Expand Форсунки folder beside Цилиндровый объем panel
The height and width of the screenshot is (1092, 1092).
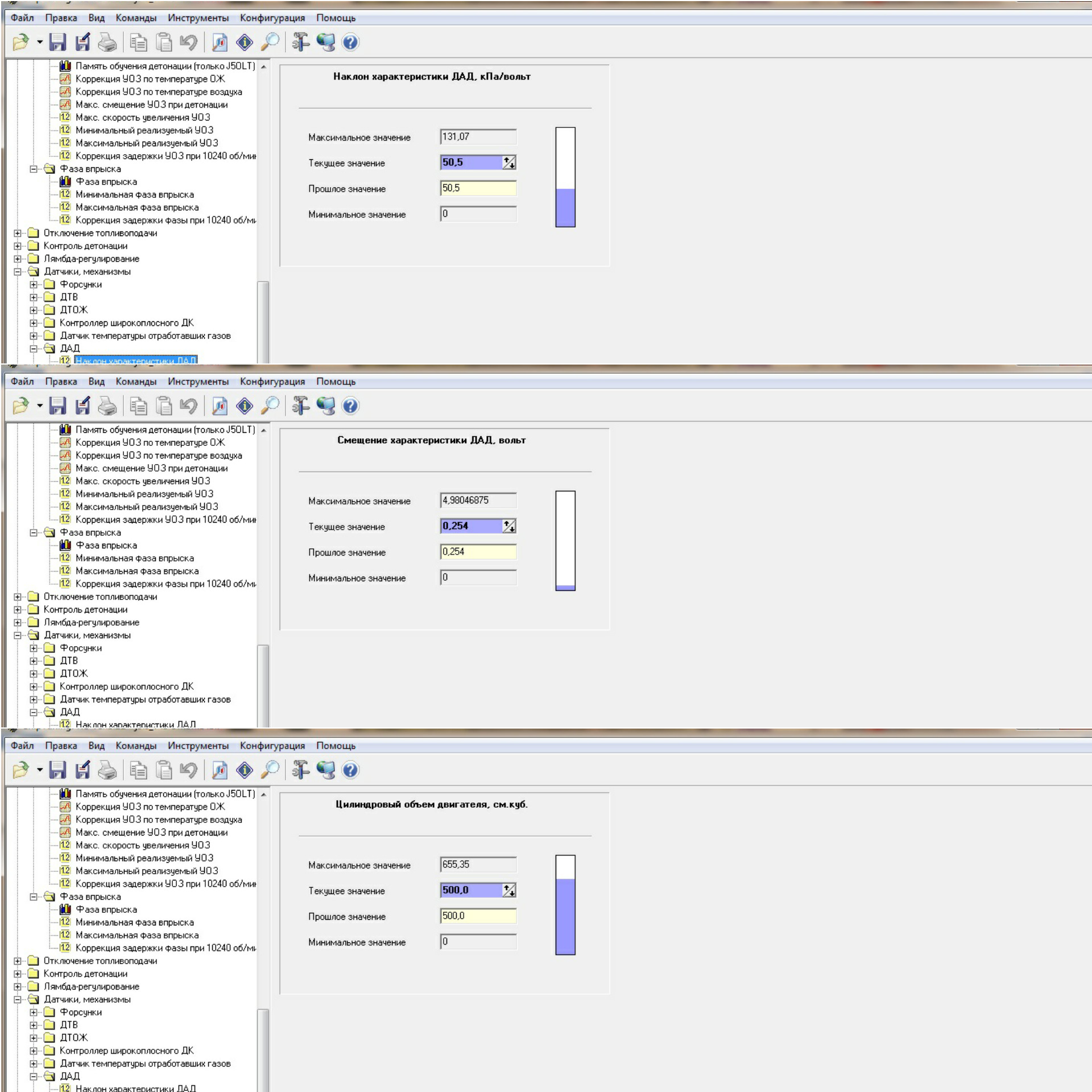pyautogui.click(x=34, y=1012)
